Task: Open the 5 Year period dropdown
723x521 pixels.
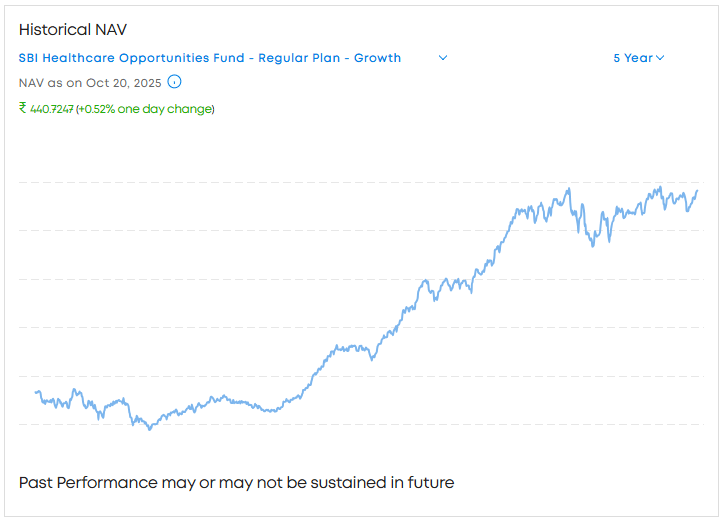Action: click(632, 58)
